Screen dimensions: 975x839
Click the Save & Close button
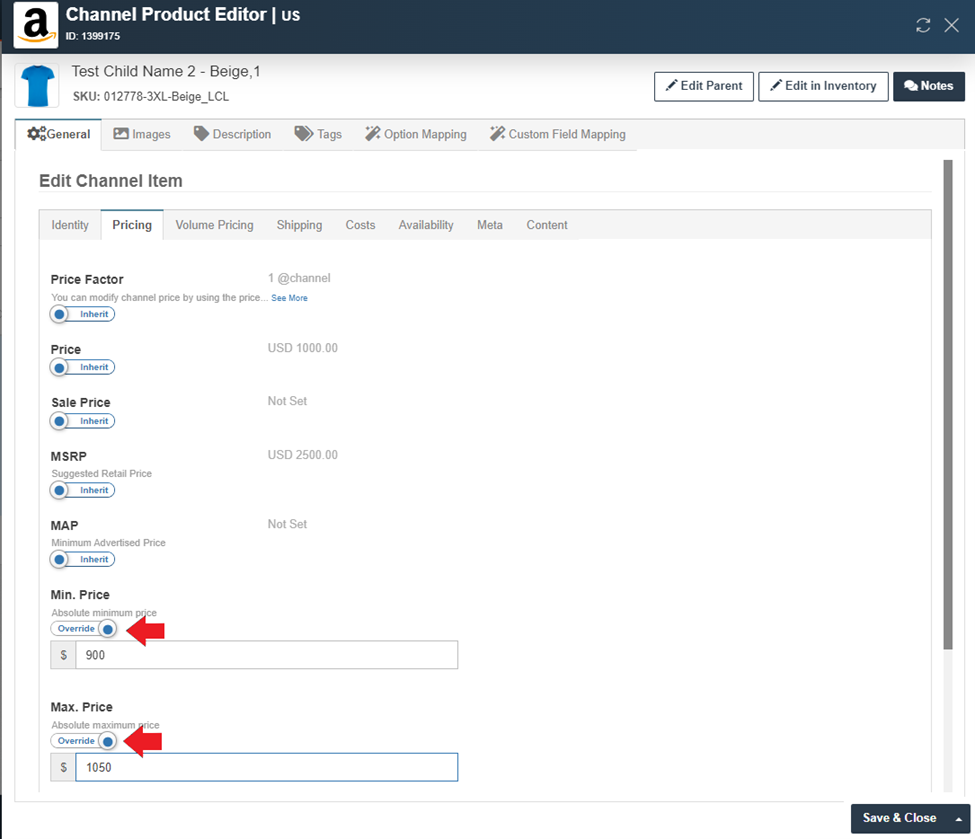899,818
